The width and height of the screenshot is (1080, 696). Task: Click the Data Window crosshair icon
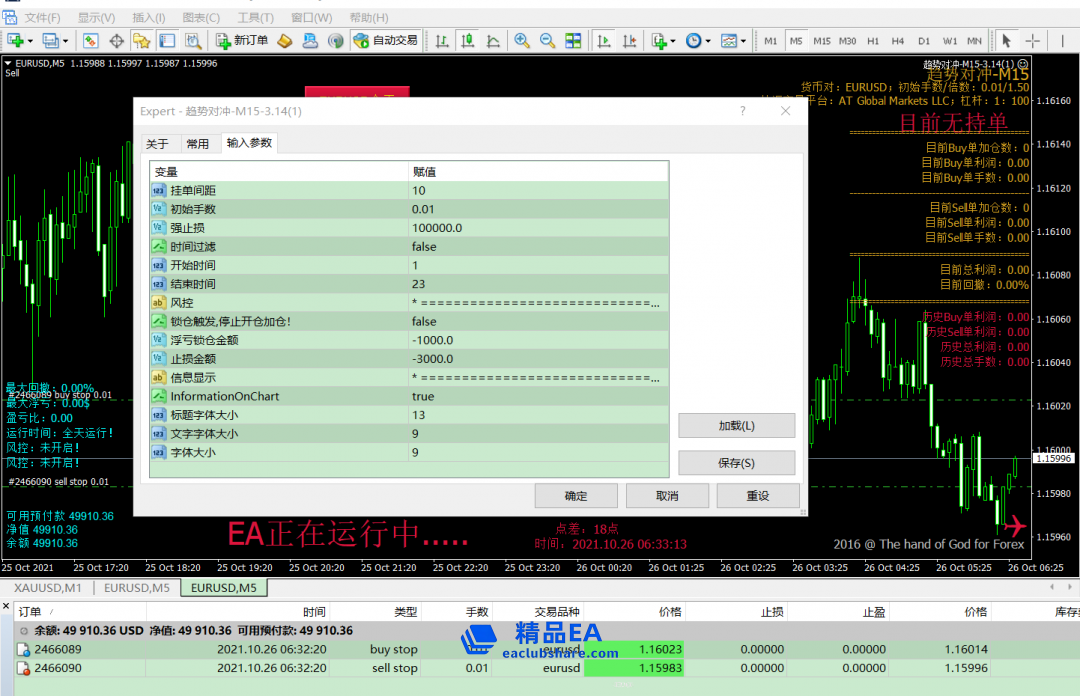(116, 41)
